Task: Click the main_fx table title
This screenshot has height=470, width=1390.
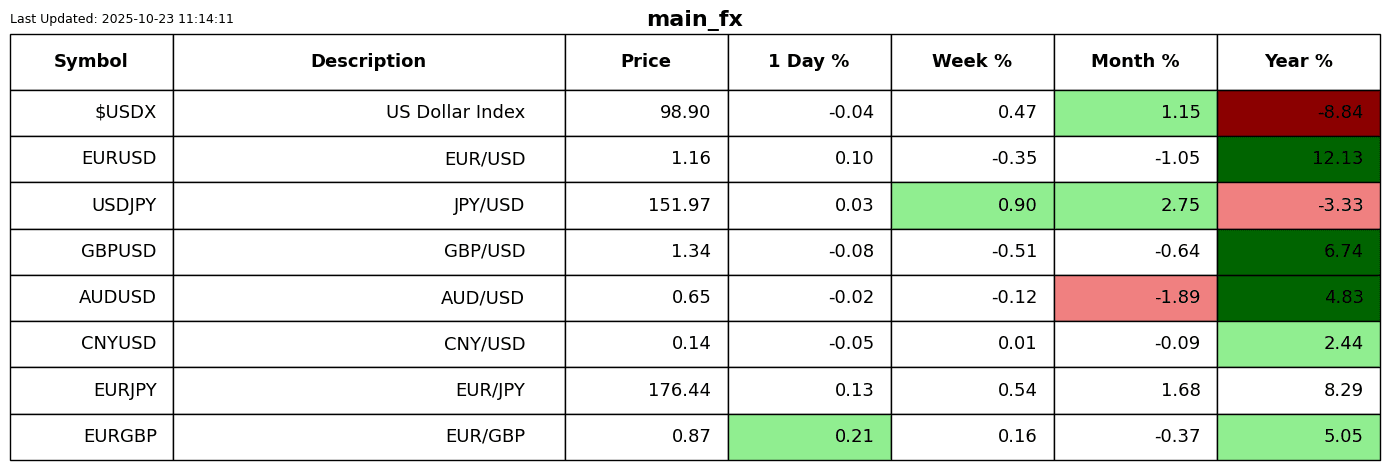Action: [694, 20]
